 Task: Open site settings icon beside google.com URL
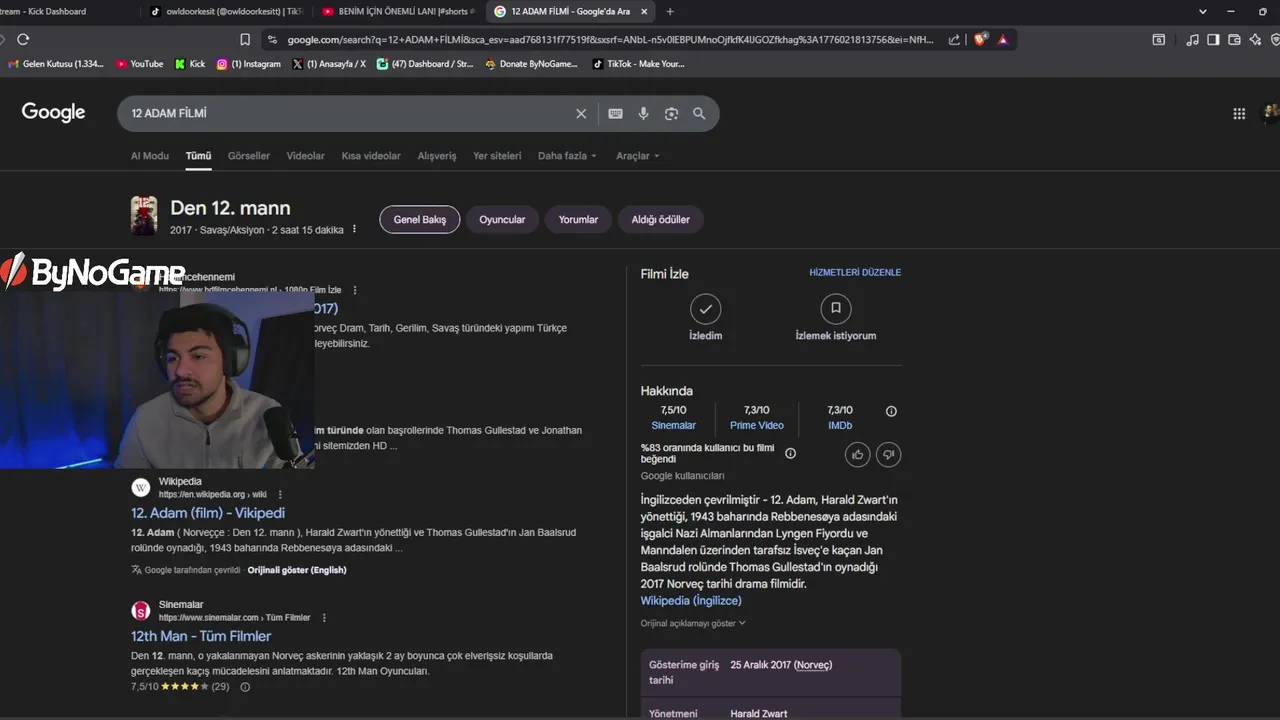pos(271,39)
